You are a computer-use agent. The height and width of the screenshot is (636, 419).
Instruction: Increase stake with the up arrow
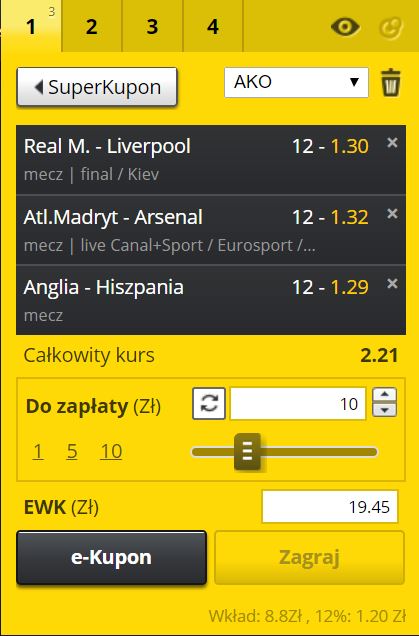click(x=385, y=395)
